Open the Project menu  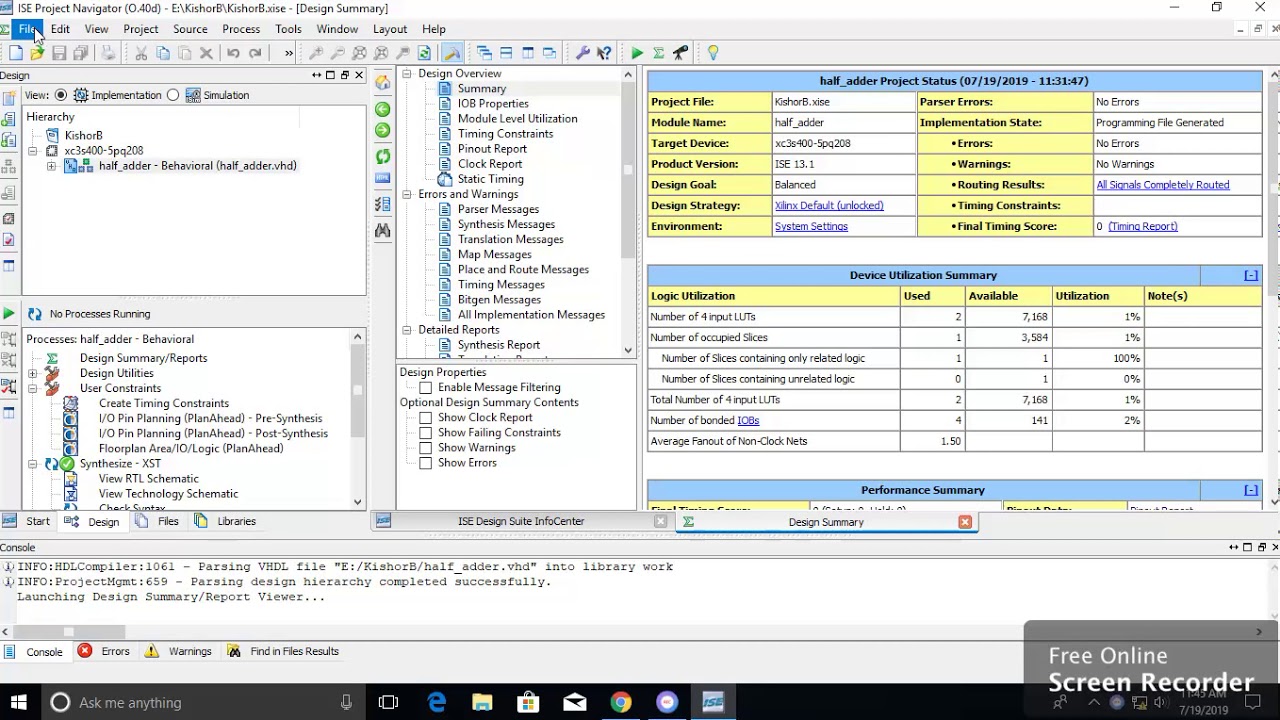141,29
